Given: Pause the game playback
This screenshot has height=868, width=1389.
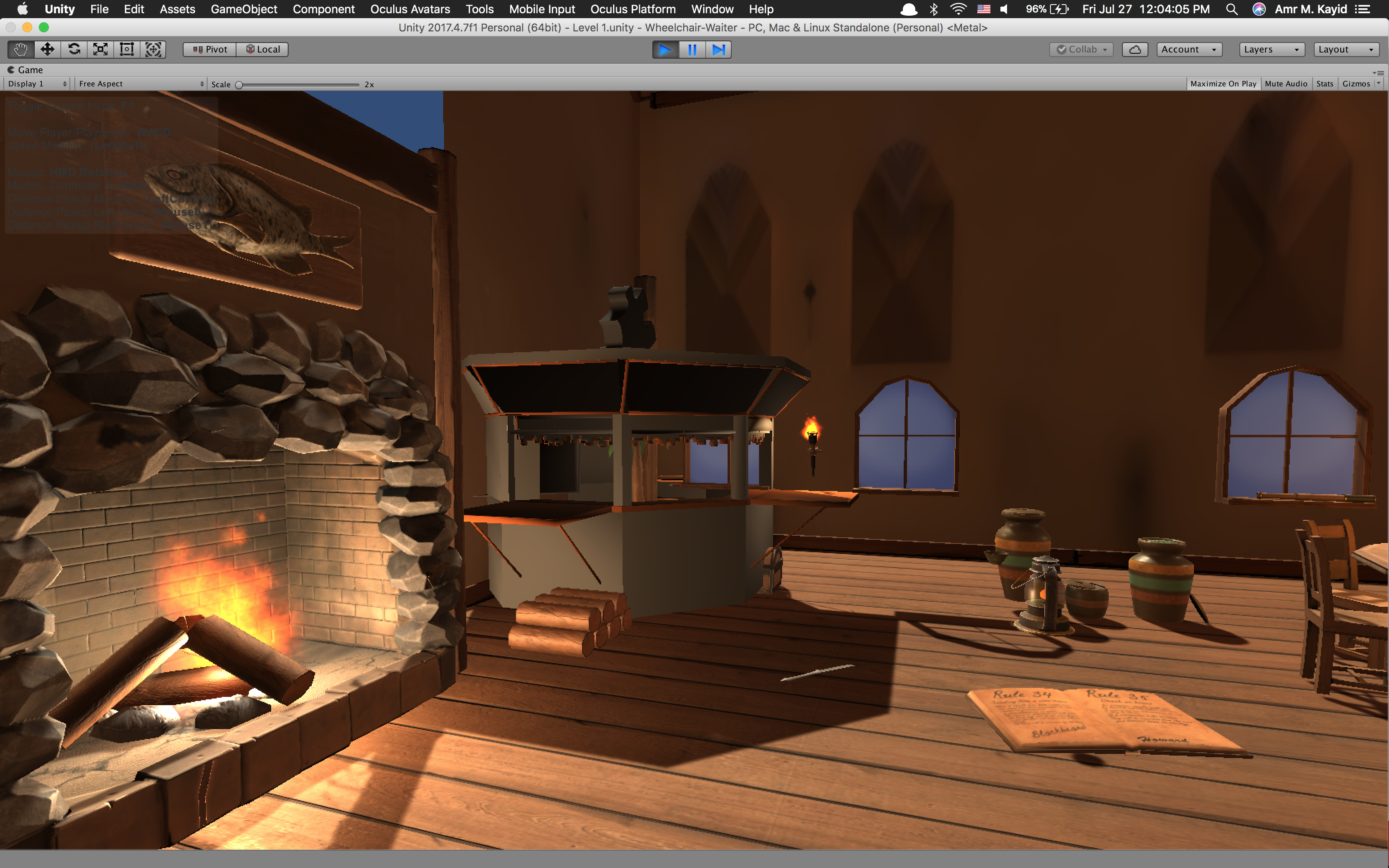Looking at the screenshot, I should click(x=692, y=50).
